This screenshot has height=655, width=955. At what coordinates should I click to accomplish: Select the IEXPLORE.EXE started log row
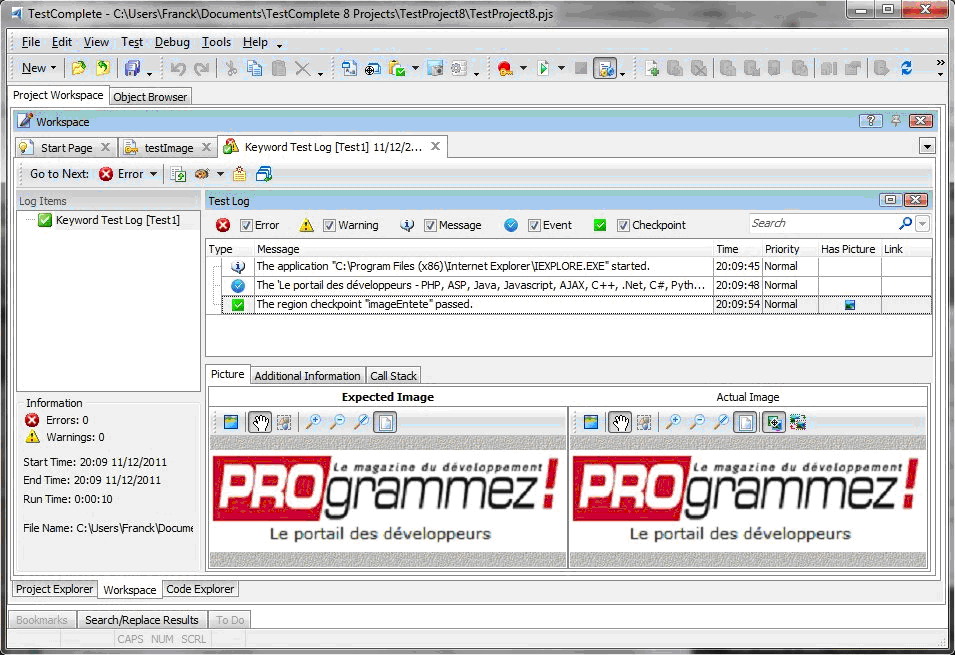point(576,266)
